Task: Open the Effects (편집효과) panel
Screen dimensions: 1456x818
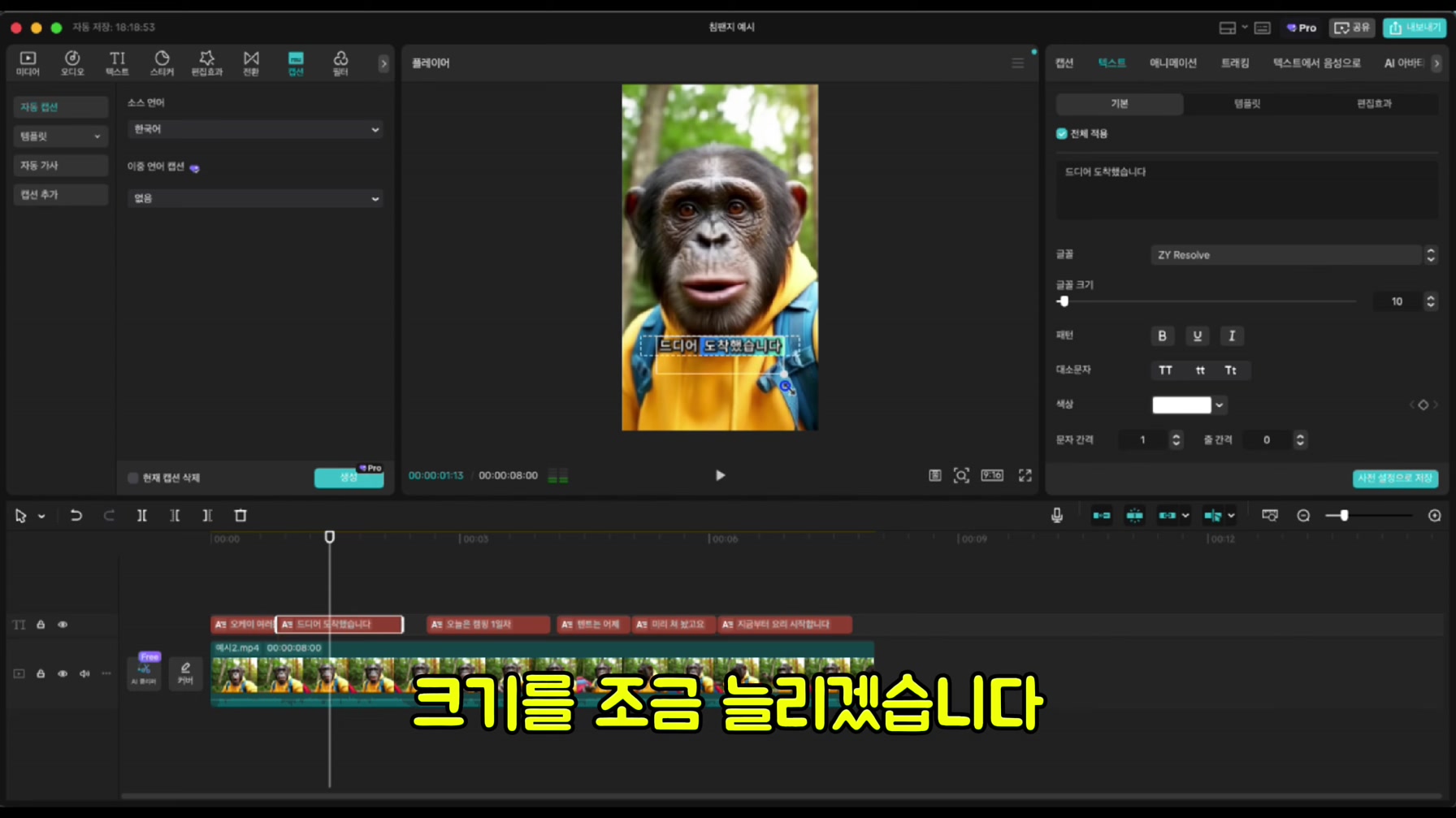Action: pos(206,63)
